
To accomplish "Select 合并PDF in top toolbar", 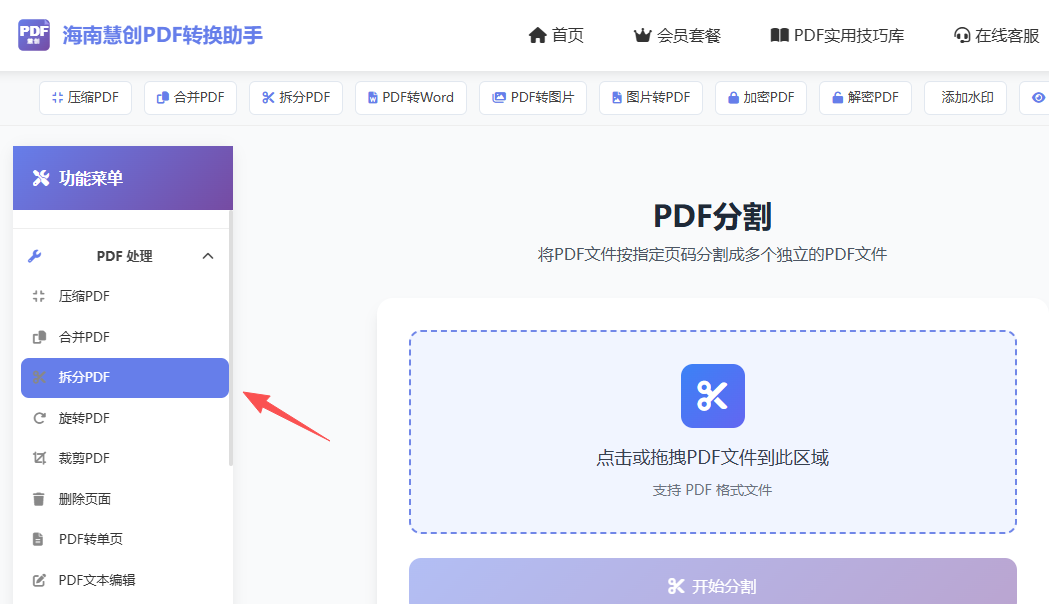I will pyautogui.click(x=190, y=98).
